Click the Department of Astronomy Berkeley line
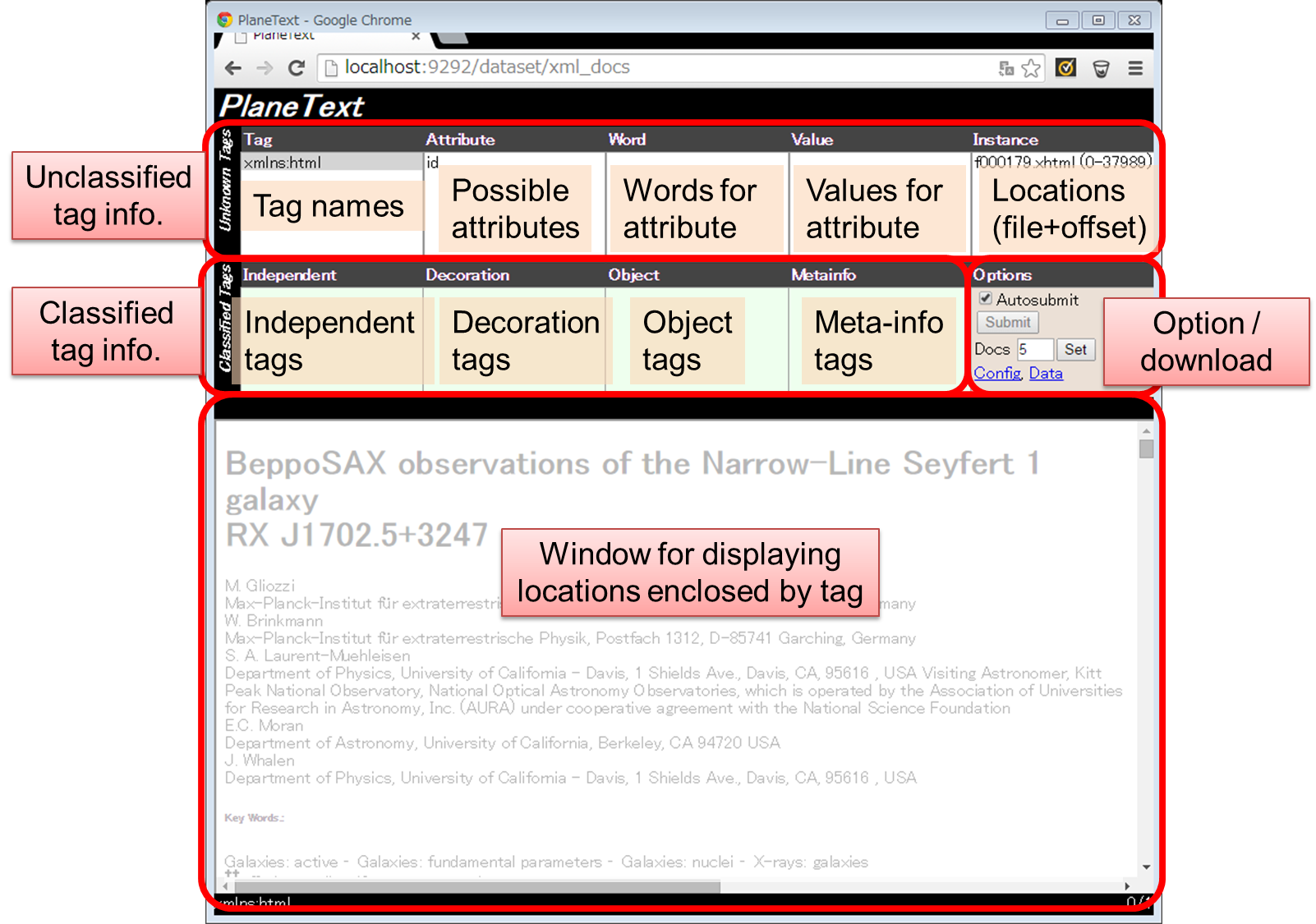 coord(502,743)
